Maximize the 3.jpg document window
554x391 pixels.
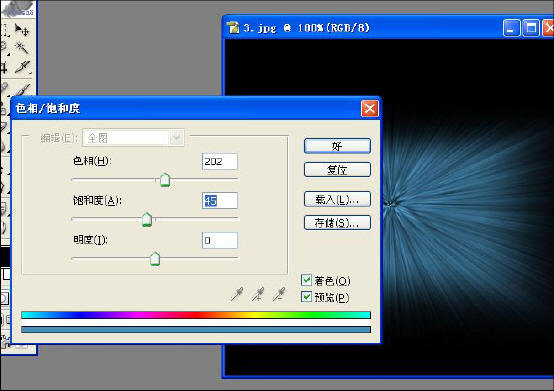531,28
